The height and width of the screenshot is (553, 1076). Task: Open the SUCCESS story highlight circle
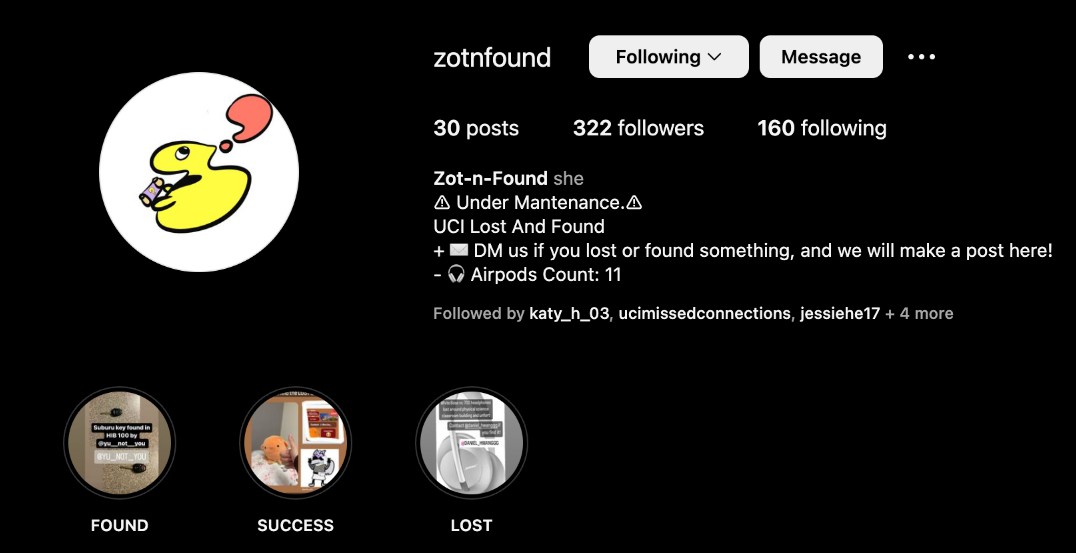coord(295,442)
